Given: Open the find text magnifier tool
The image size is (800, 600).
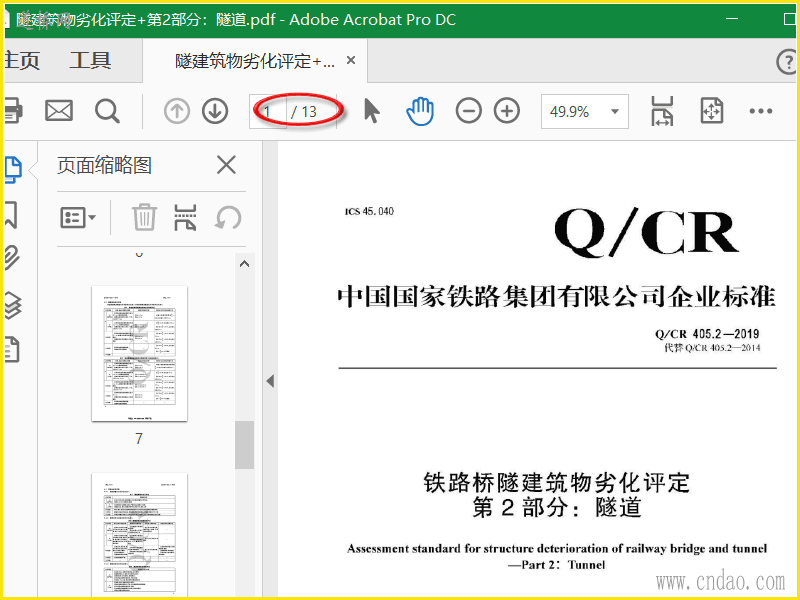Looking at the screenshot, I should point(107,111).
